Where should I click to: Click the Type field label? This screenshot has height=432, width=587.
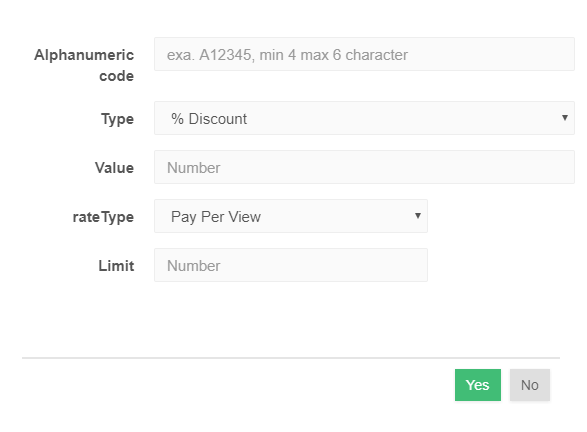point(117,119)
